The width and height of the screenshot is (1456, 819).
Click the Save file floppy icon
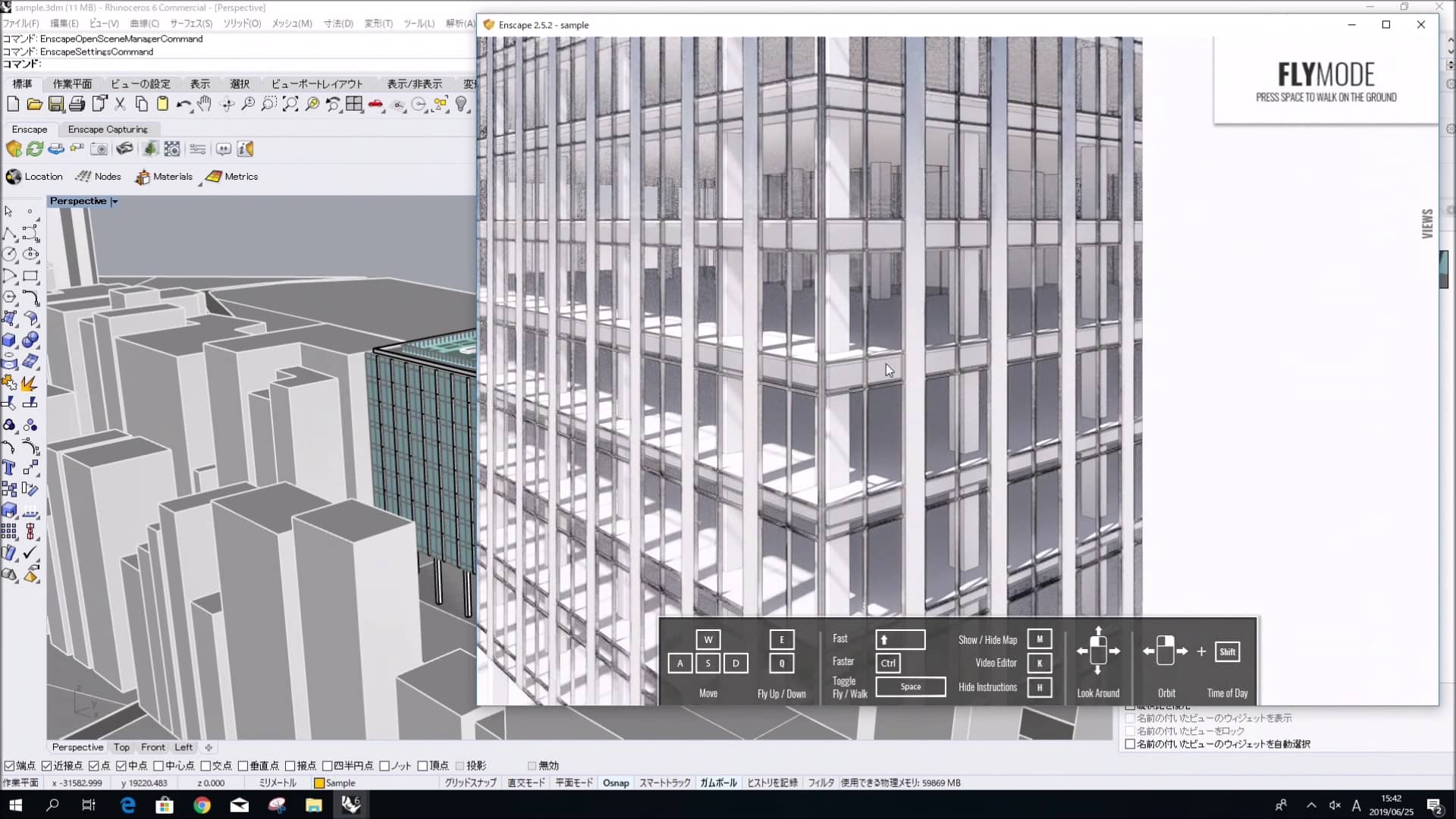56,105
